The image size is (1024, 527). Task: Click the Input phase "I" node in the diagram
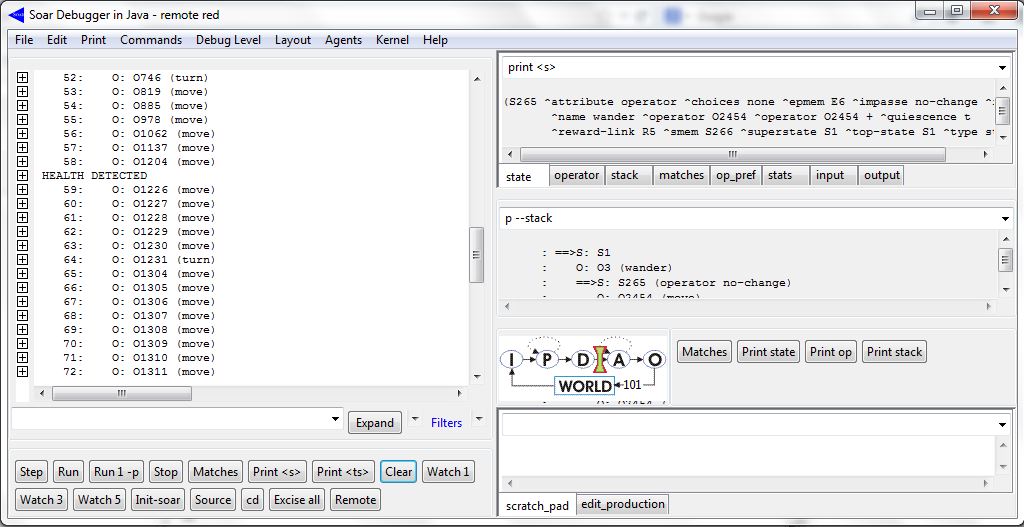tap(511, 360)
